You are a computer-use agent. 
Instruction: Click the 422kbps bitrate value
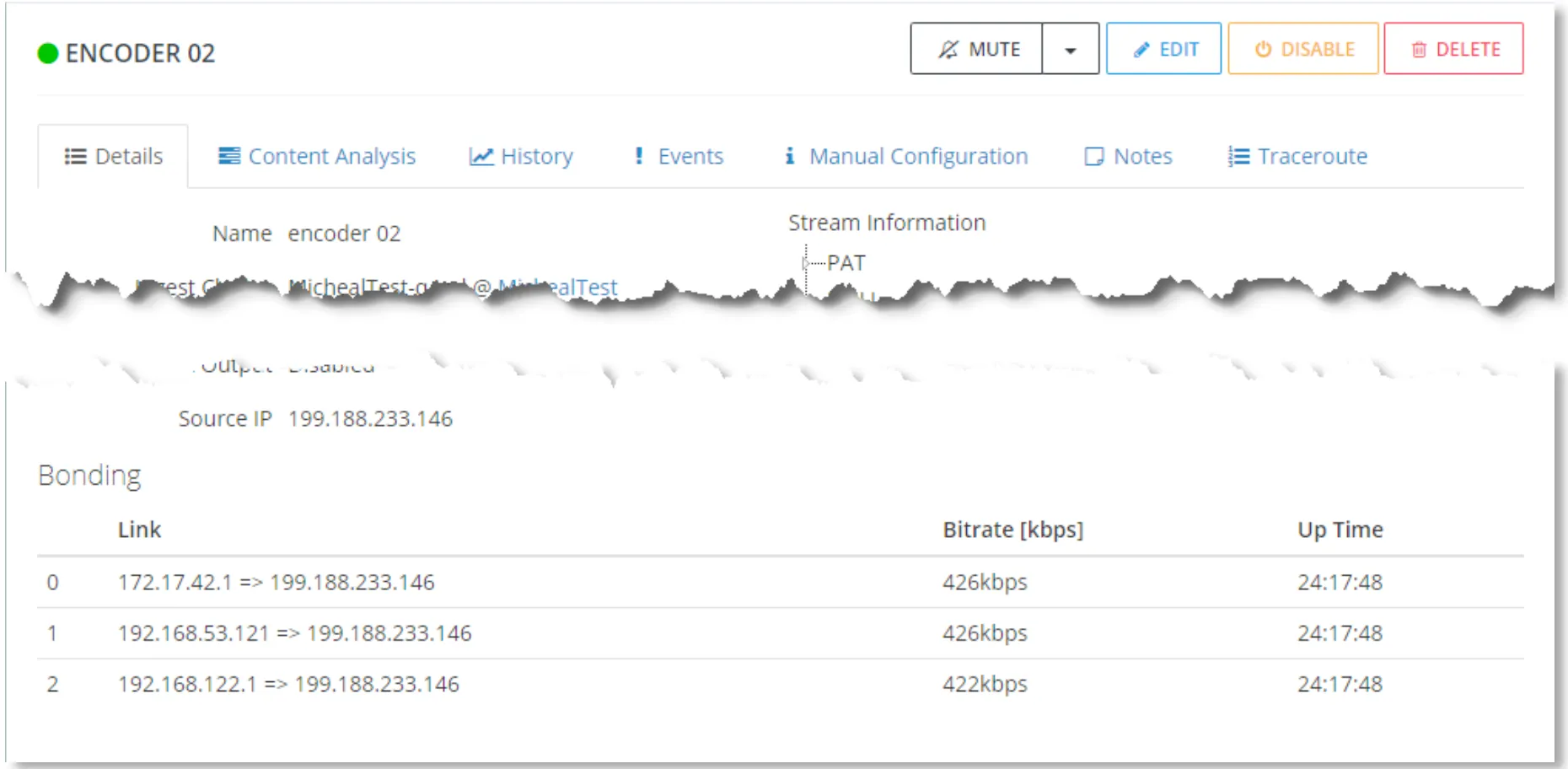click(985, 684)
